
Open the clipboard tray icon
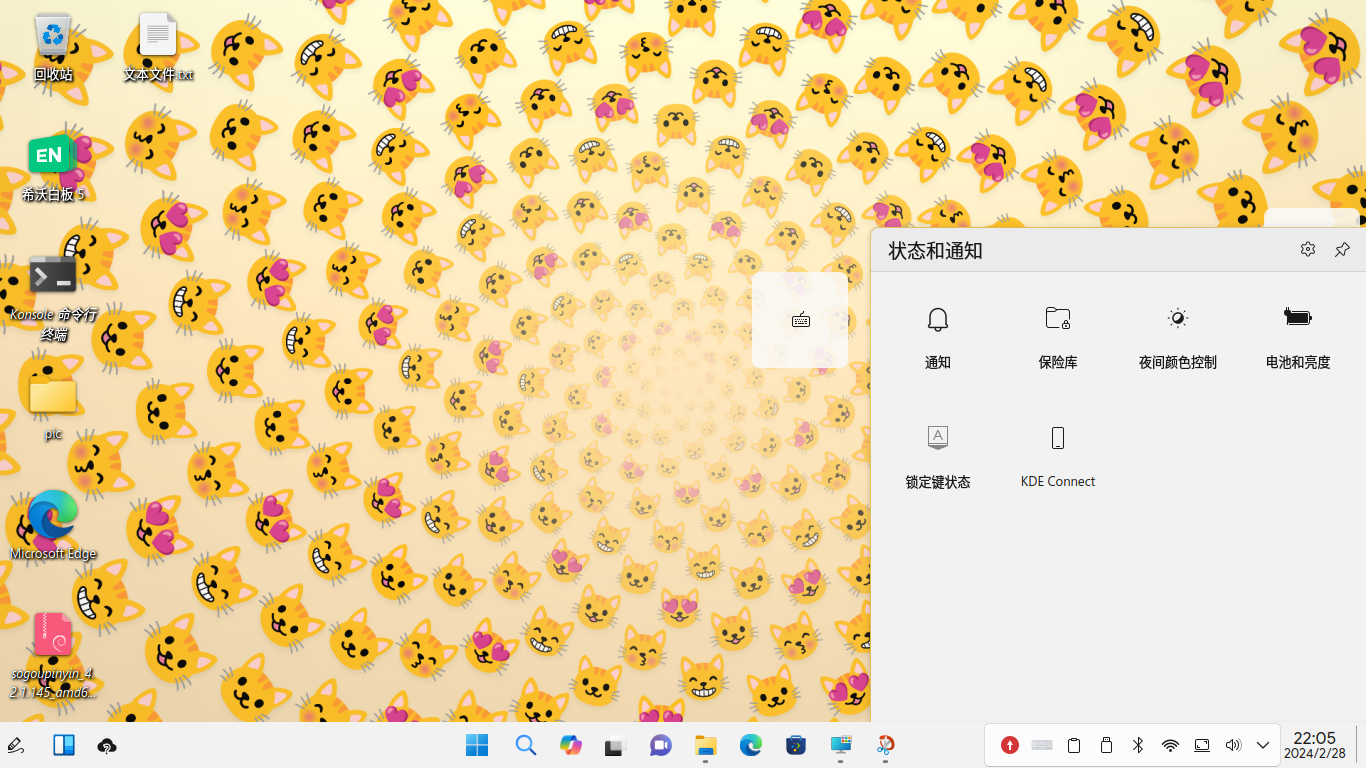point(1074,745)
